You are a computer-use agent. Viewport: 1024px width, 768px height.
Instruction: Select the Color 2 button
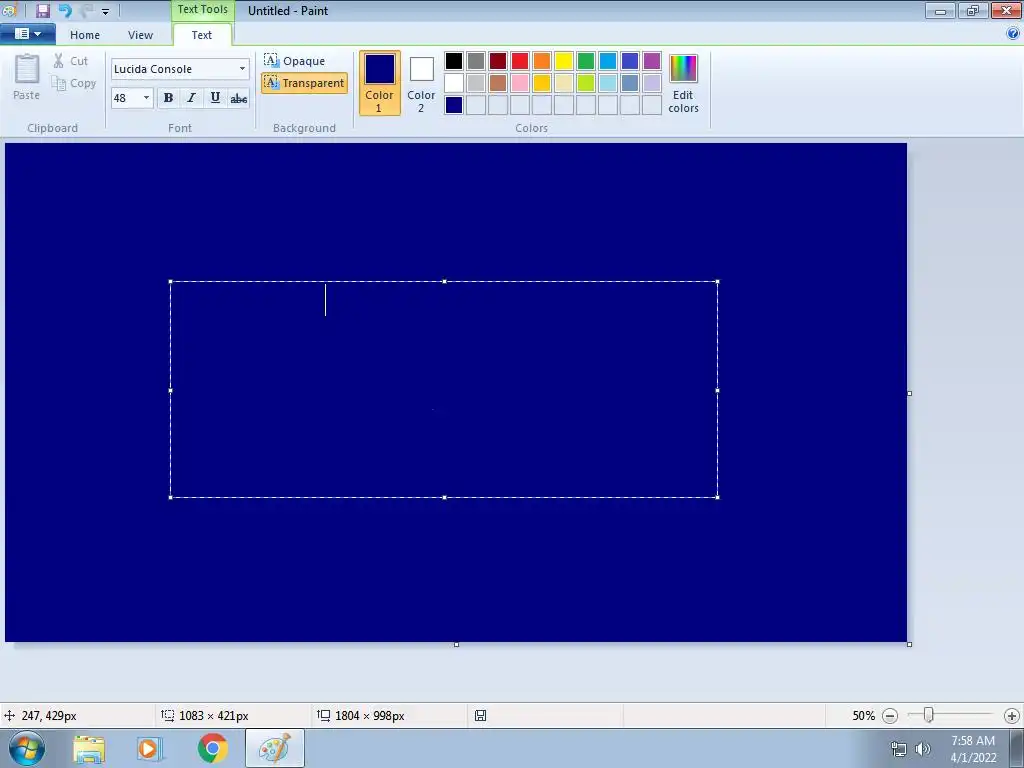click(421, 83)
